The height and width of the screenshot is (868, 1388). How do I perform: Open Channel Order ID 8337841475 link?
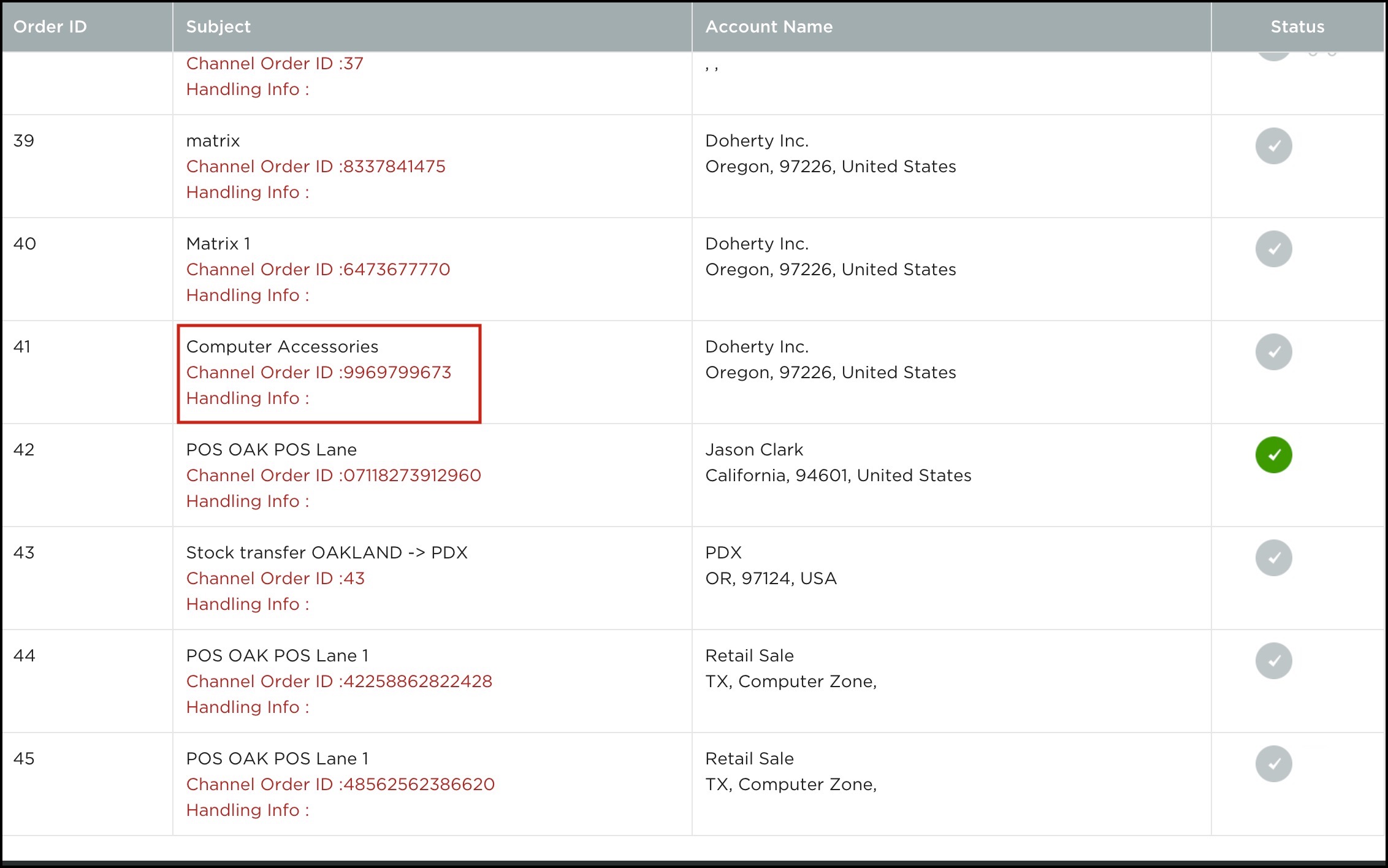(316, 166)
